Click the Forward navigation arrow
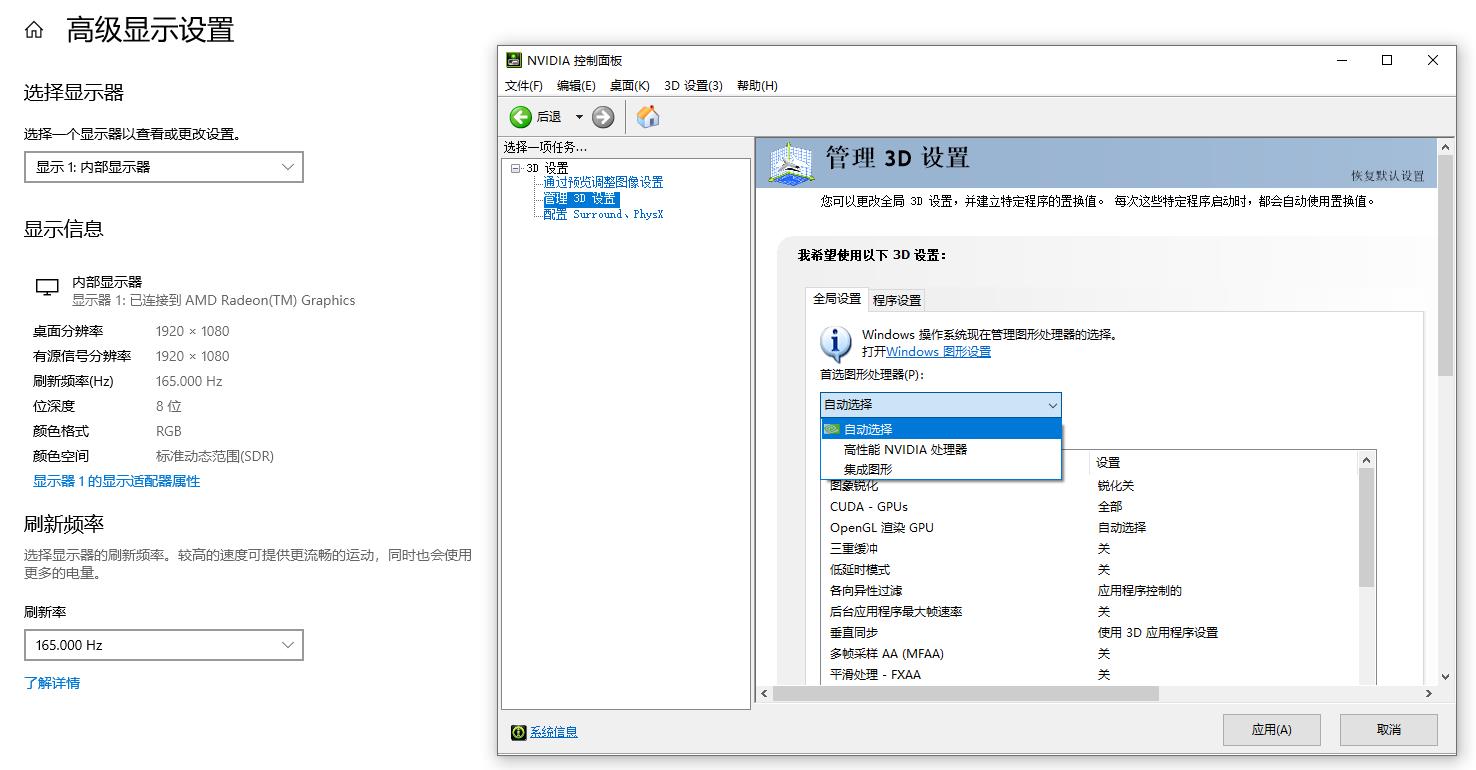1476x770 pixels. 602,116
